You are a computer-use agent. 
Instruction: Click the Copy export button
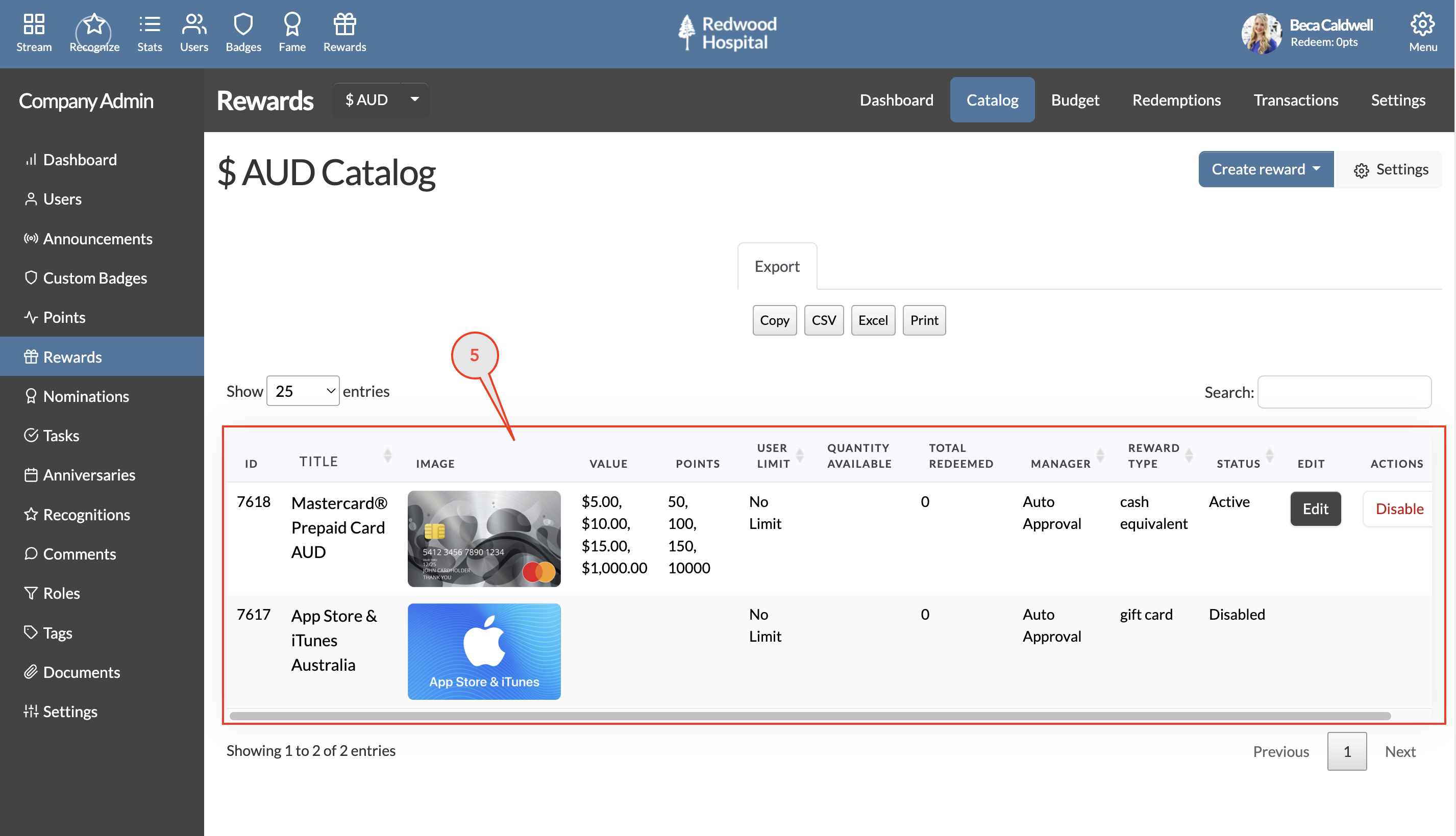click(x=774, y=320)
